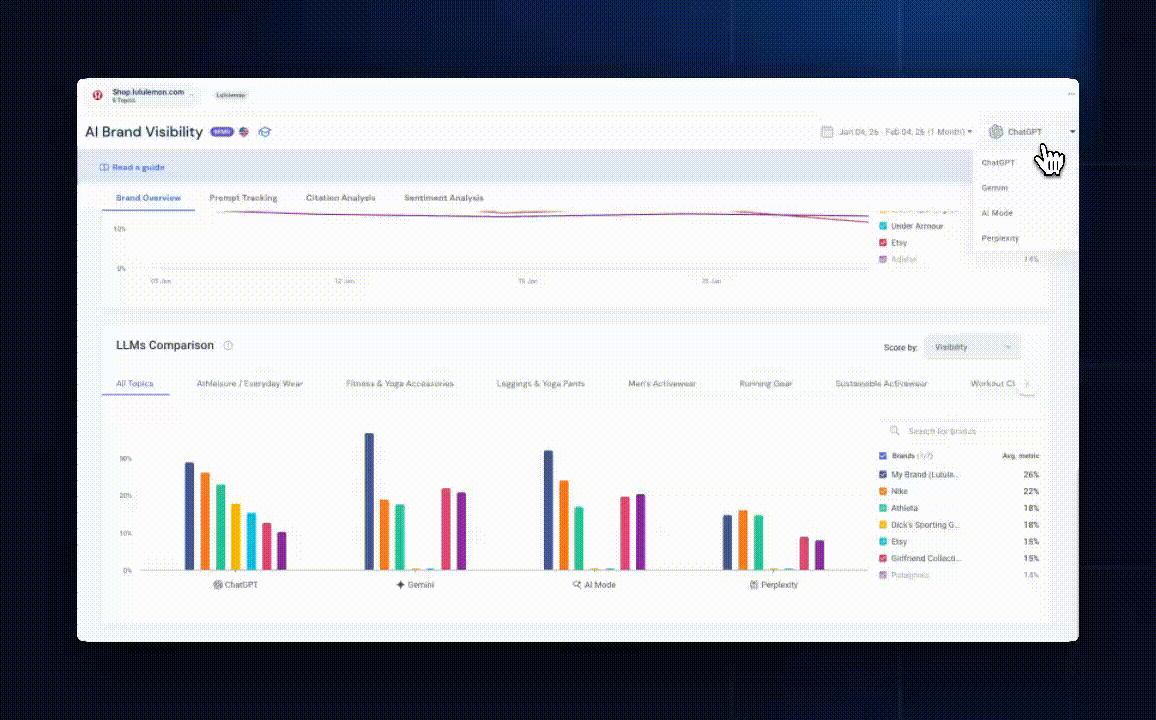The width and height of the screenshot is (1156, 720).
Task: Click the My Brand 26% average metric value
Action: 1031,475
